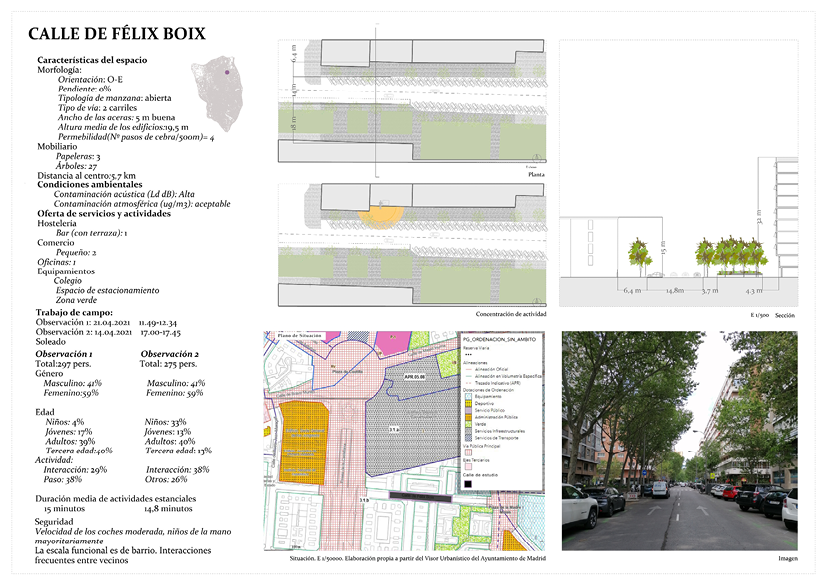Screen dimensions: 827x585
Task: Click the orange activity concentration semicircle
Action: click(x=380, y=215)
